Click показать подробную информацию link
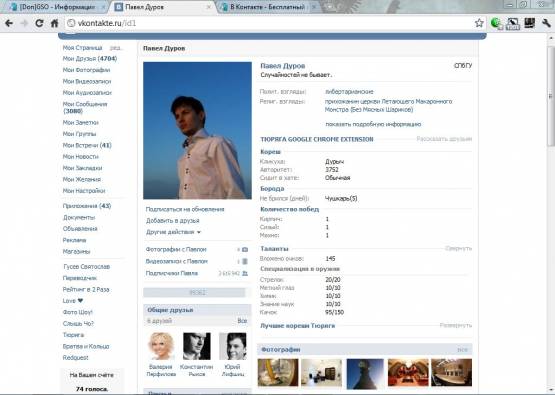 point(373,124)
